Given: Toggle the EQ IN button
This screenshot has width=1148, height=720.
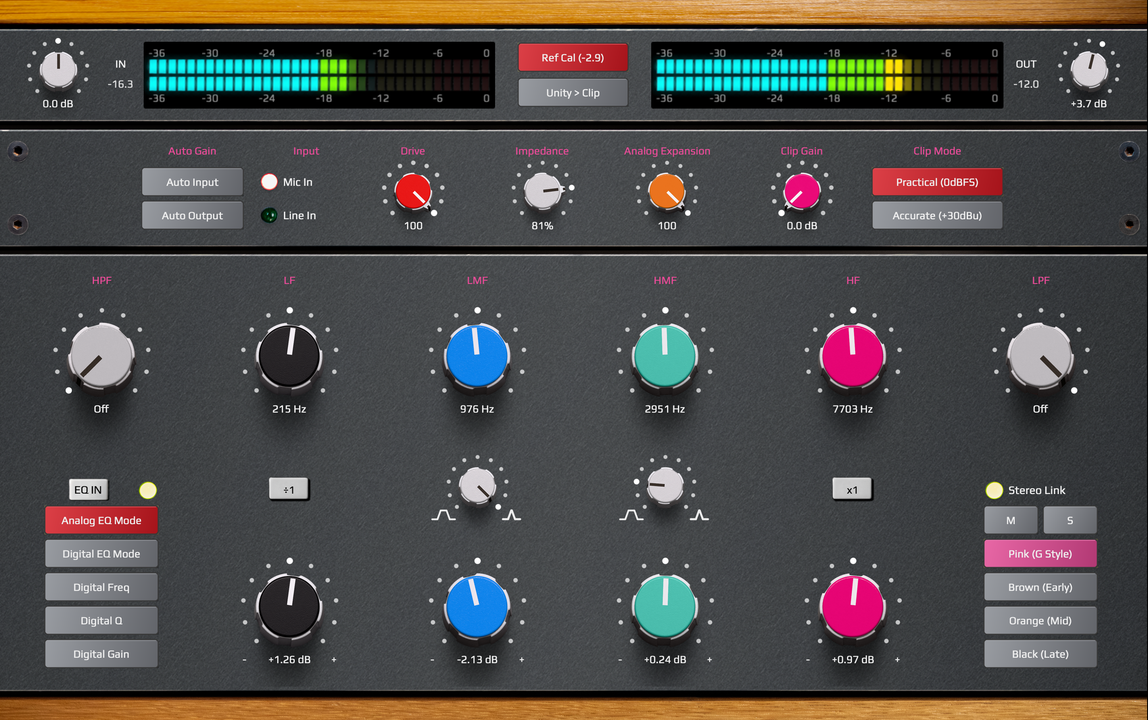Looking at the screenshot, I should (x=89, y=489).
